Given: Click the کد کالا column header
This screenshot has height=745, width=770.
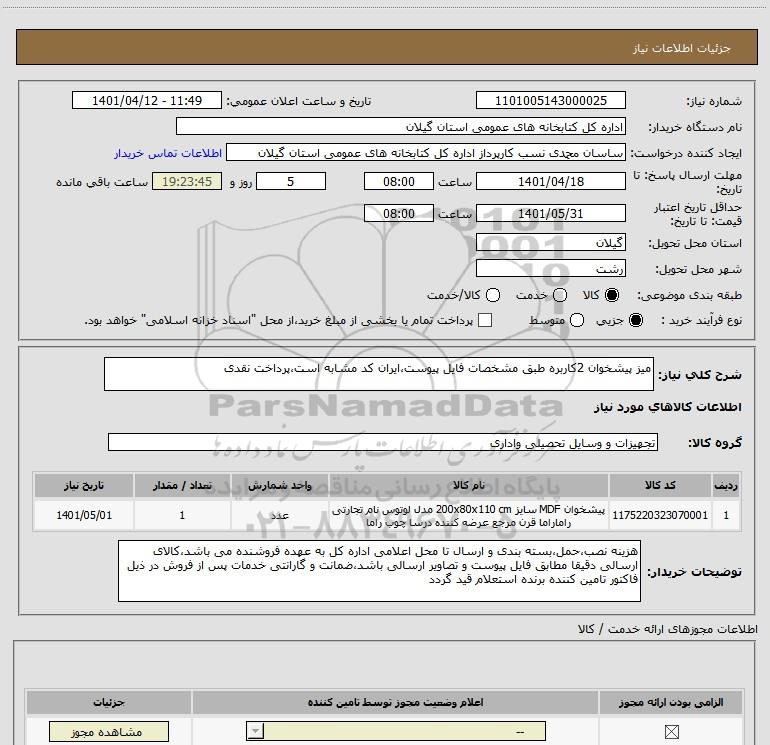Looking at the screenshot, I should point(660,485).
